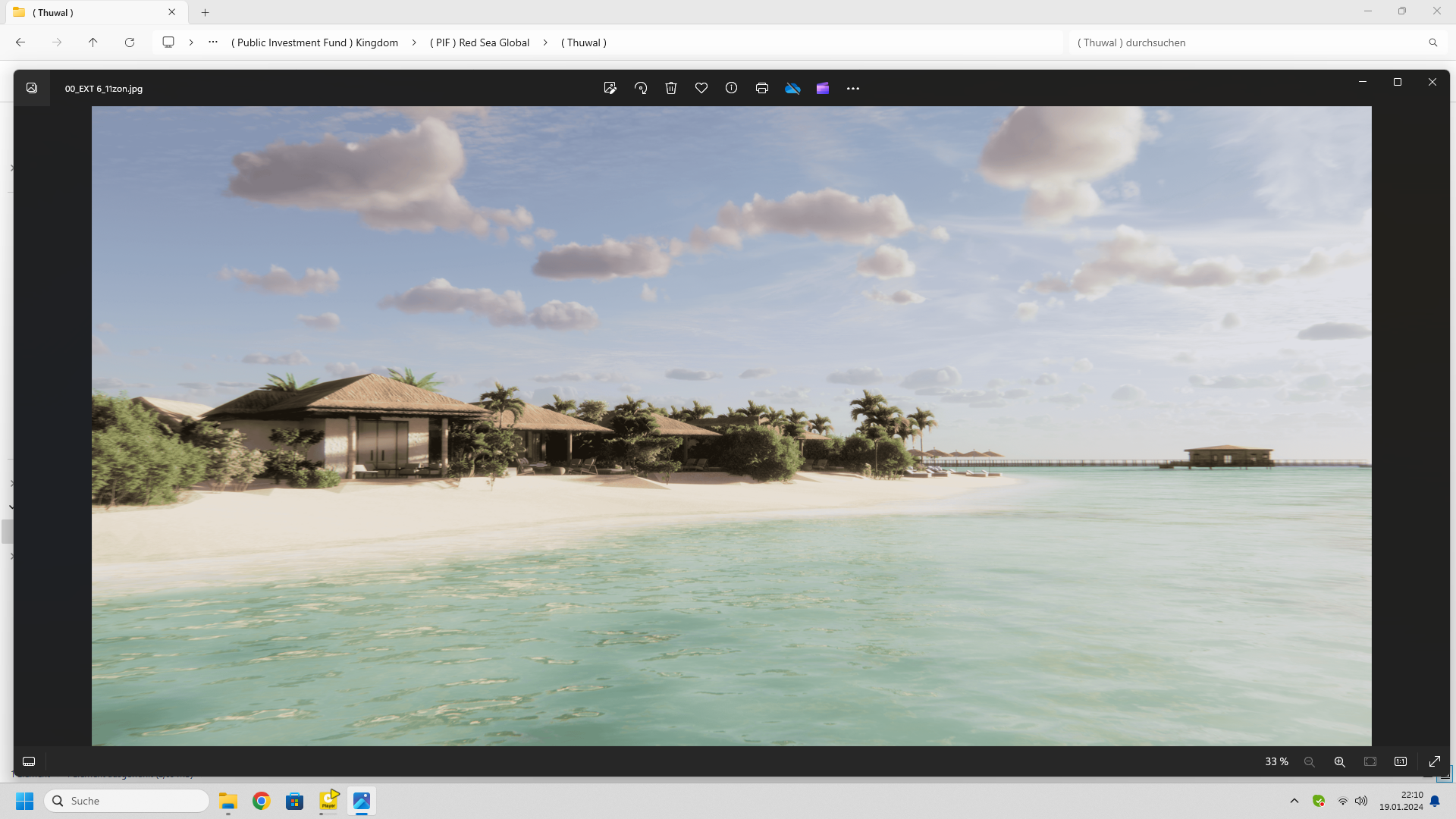The height and width of the screenshot is (819, 1456).
Task: Launch Google Chrome from taskbar
Action: pos(262,801)
